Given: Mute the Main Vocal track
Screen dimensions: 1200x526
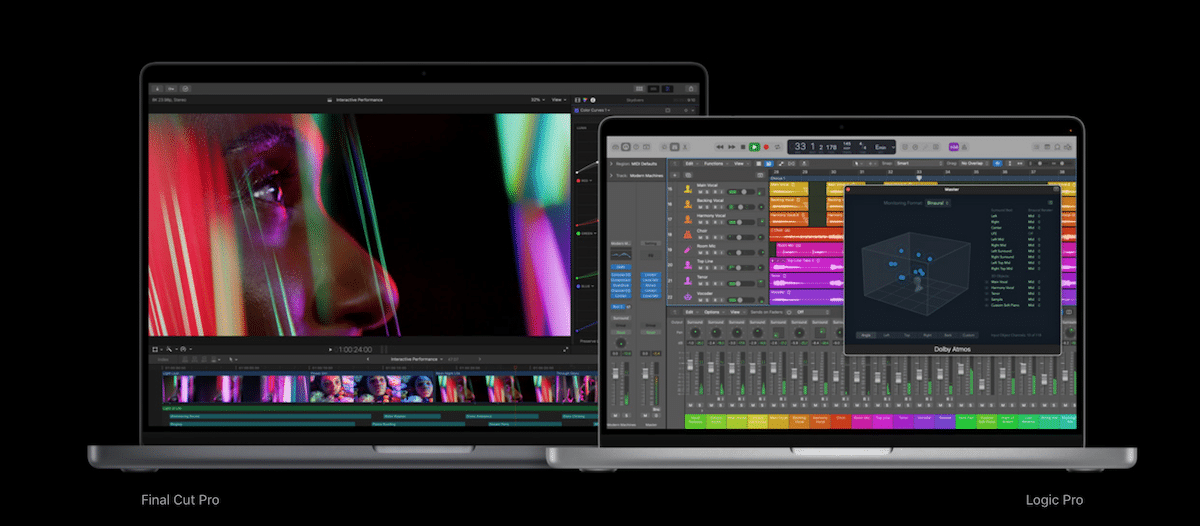Looking at the screenshot, I should 700,192.
